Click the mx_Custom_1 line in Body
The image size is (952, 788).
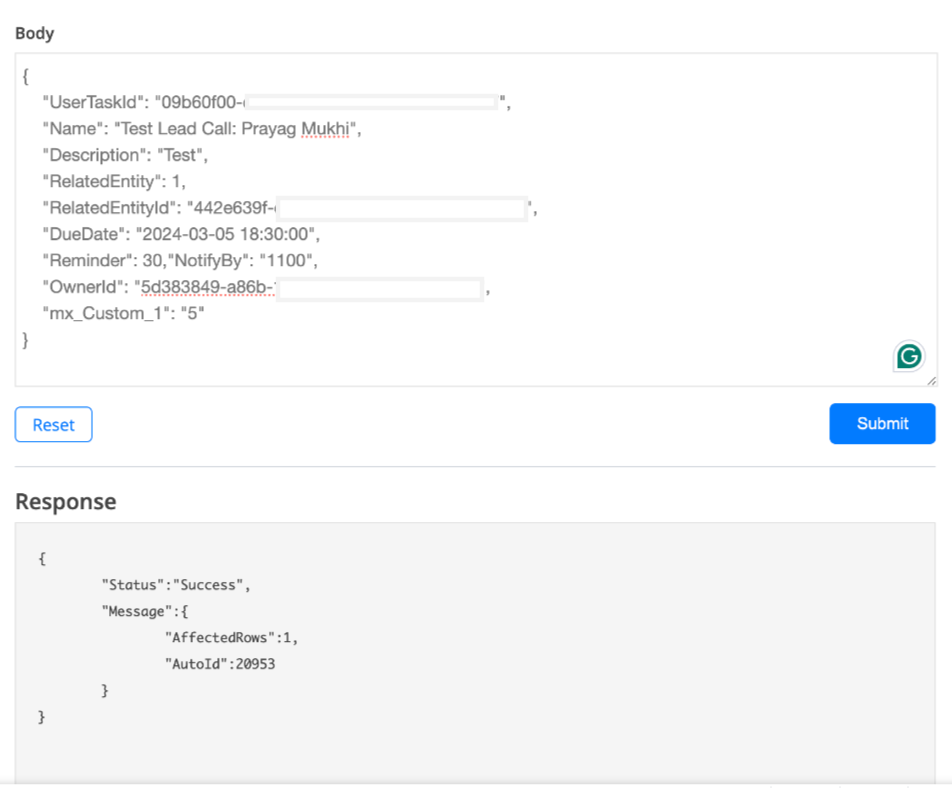(x=123, y=314)
